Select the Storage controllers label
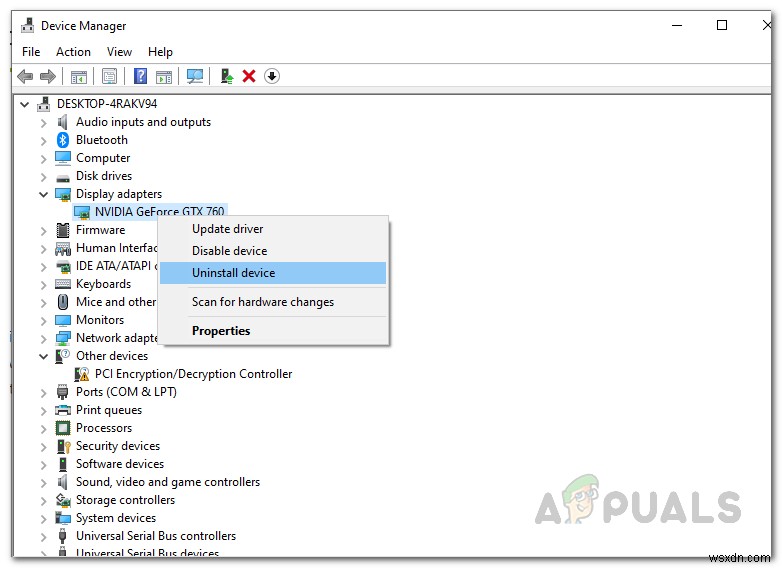 point(125,500)
